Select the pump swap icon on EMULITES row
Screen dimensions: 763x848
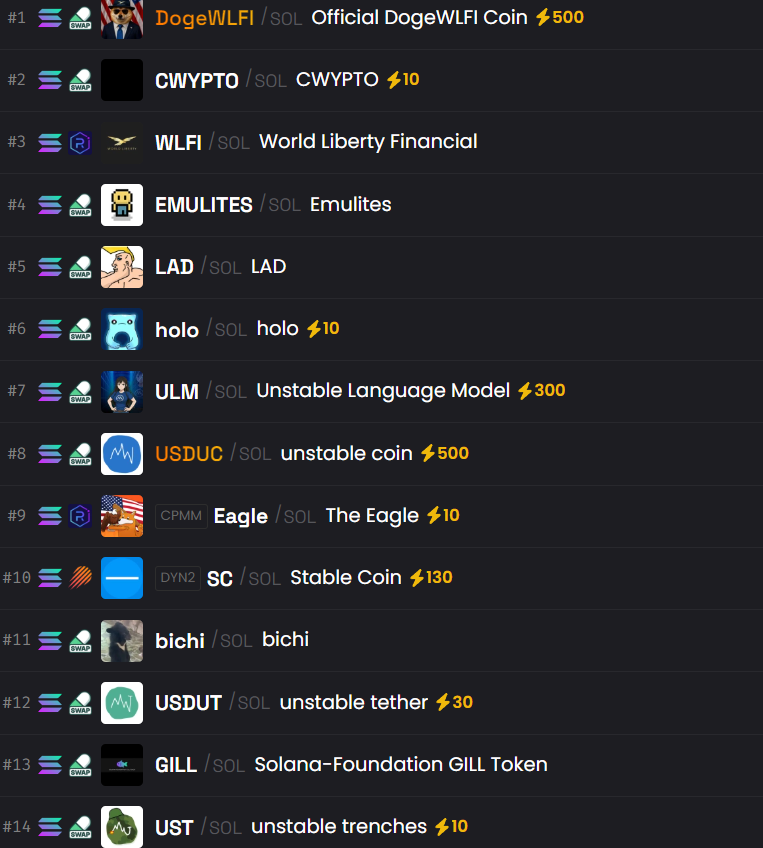click(80, 205)
